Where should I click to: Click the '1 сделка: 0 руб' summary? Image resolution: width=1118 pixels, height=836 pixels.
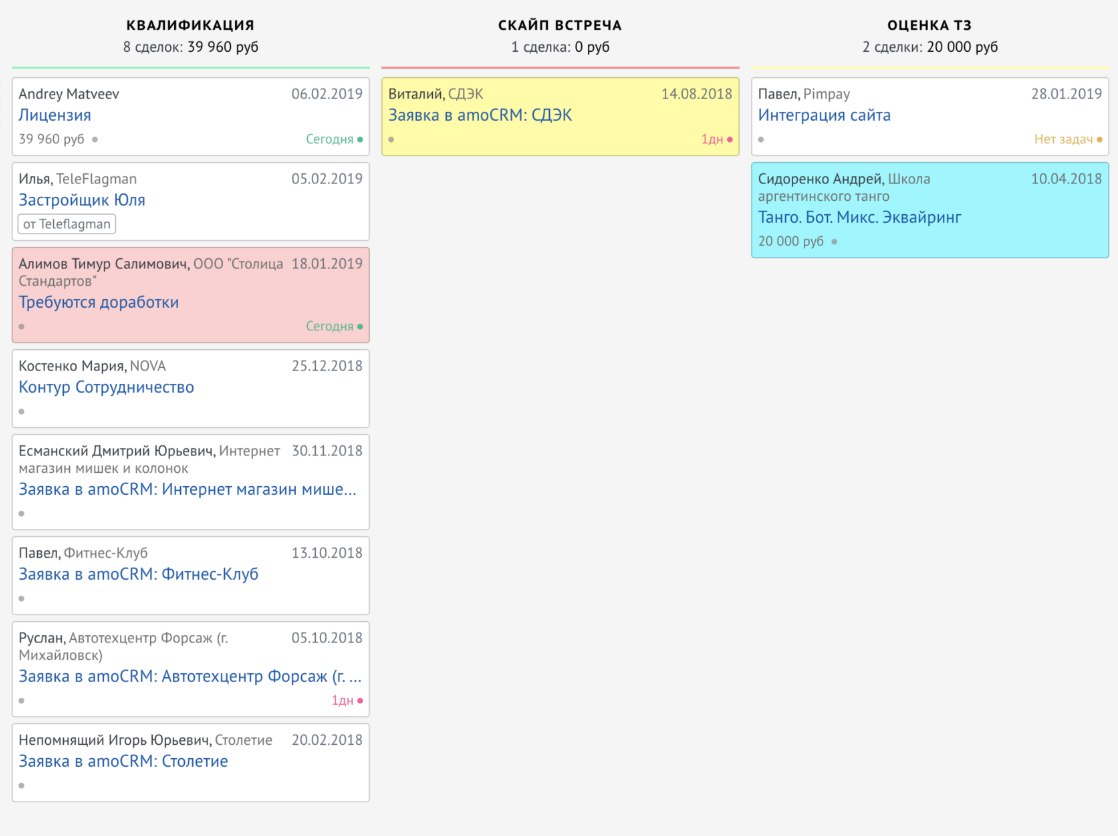(x=560, y=47)
